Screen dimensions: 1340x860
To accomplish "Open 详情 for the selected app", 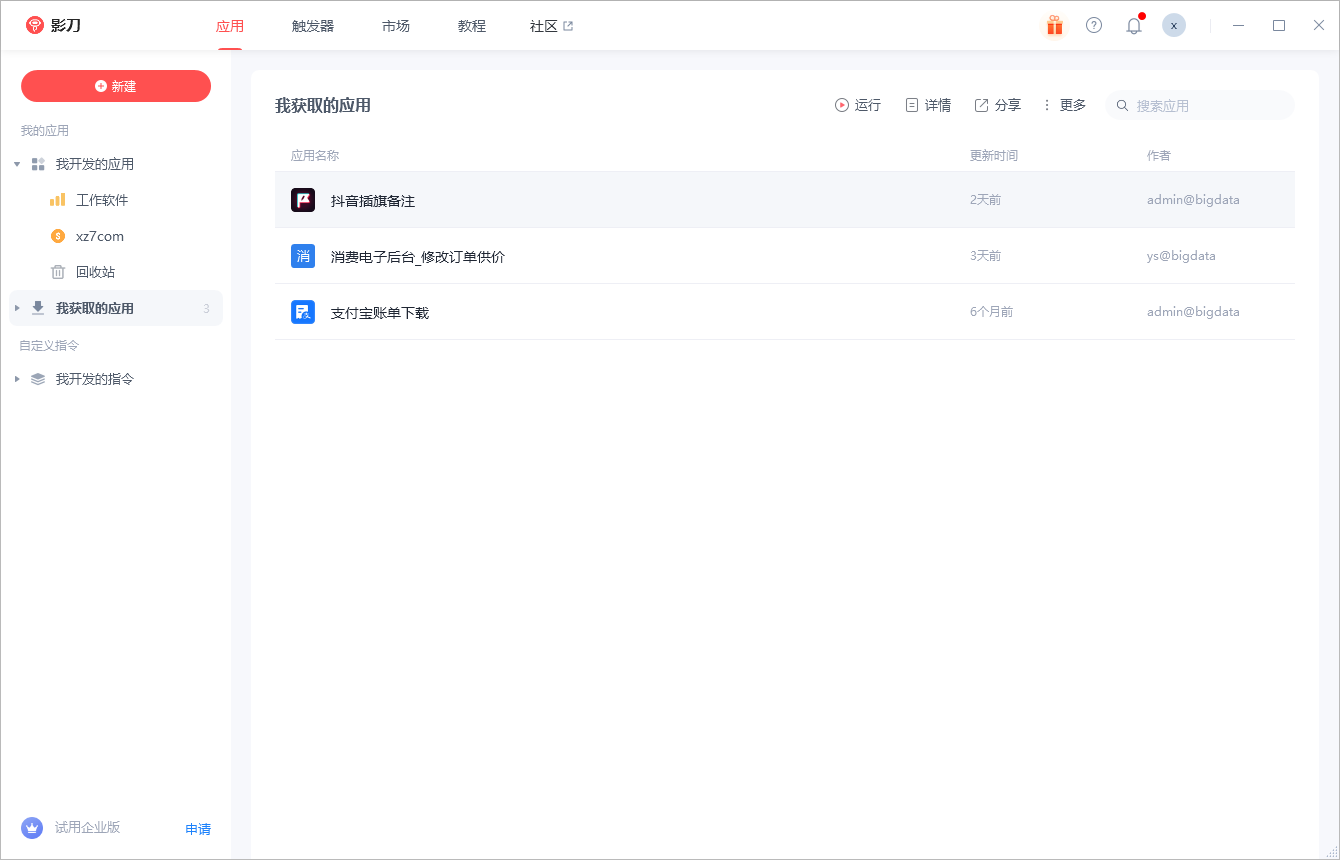I will point(928,105).
